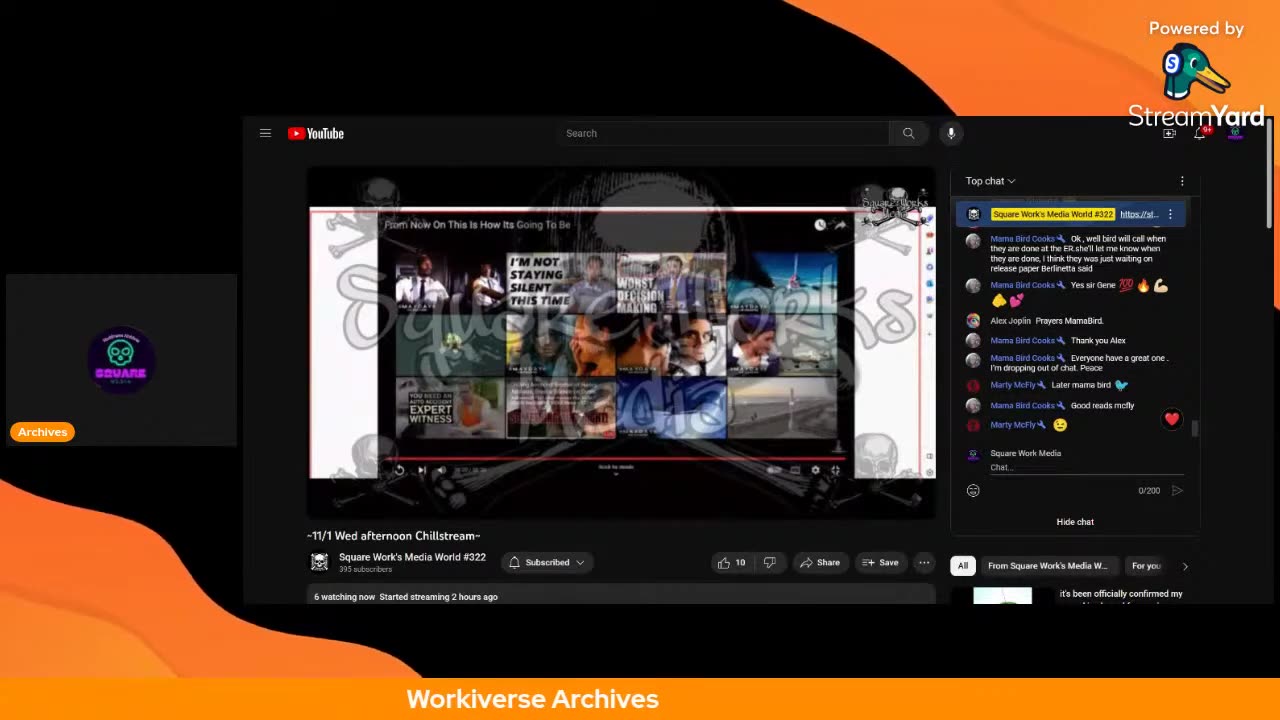Toggle theater mode in player
The image size is (1280, 720).
coord(795,470)
